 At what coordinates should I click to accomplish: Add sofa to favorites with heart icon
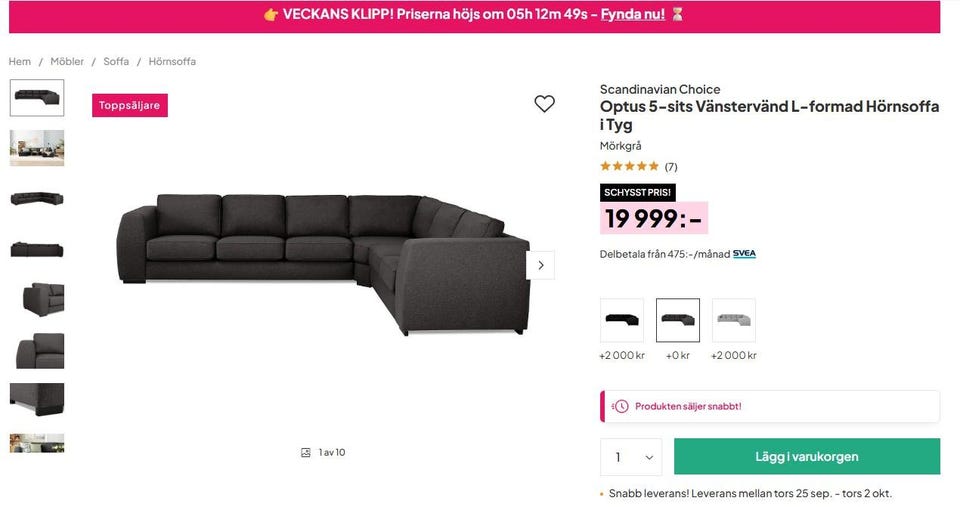[x=544, y=103]
